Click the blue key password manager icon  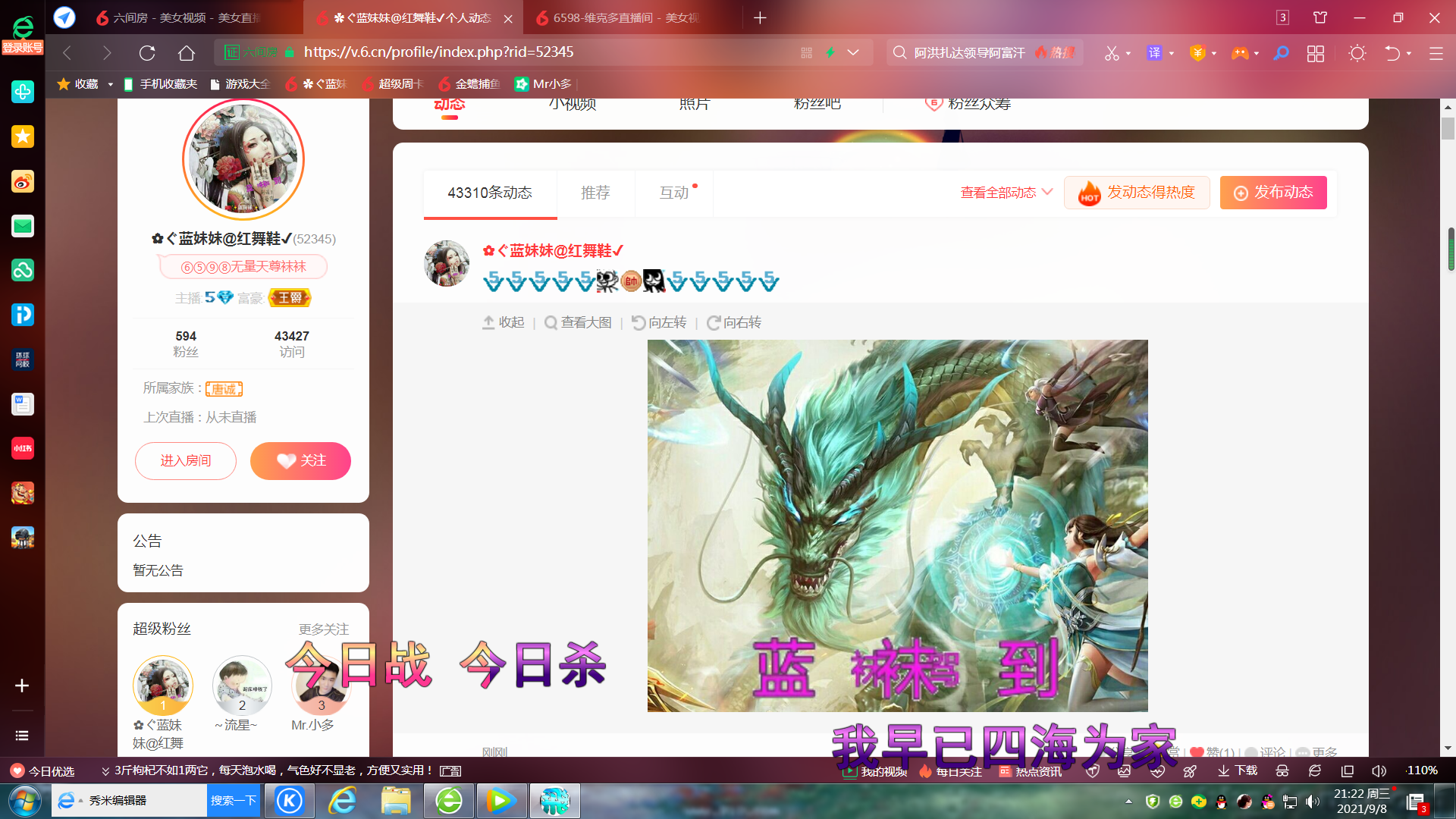(1281, 53)
